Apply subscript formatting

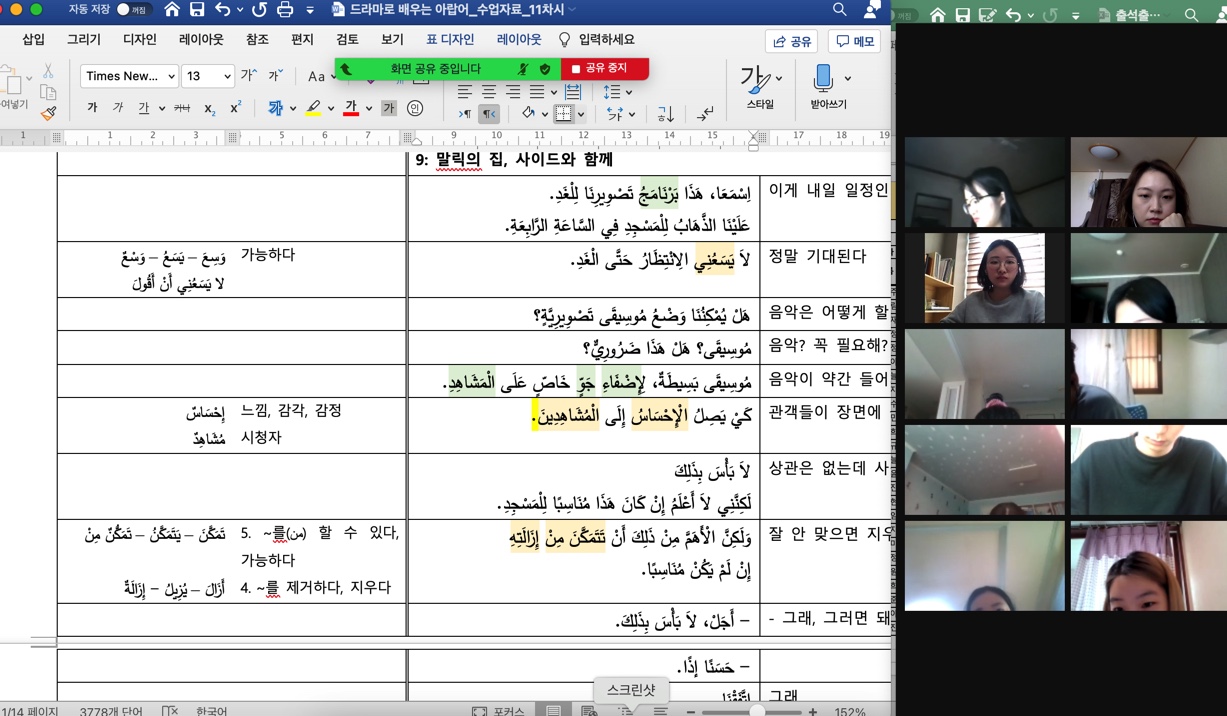pyautogui.click(x=209, y=108)
